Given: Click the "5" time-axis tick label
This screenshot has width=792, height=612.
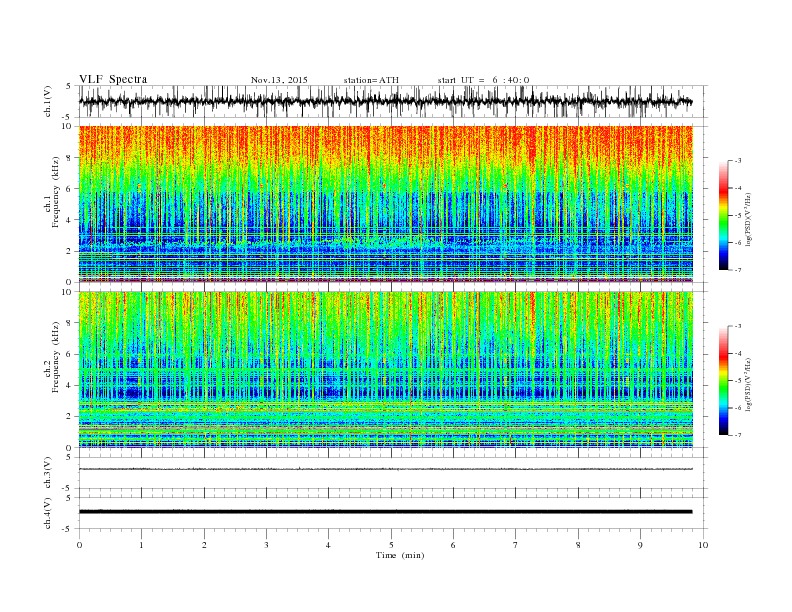Looking at the screenshot, I should (391, 545).
